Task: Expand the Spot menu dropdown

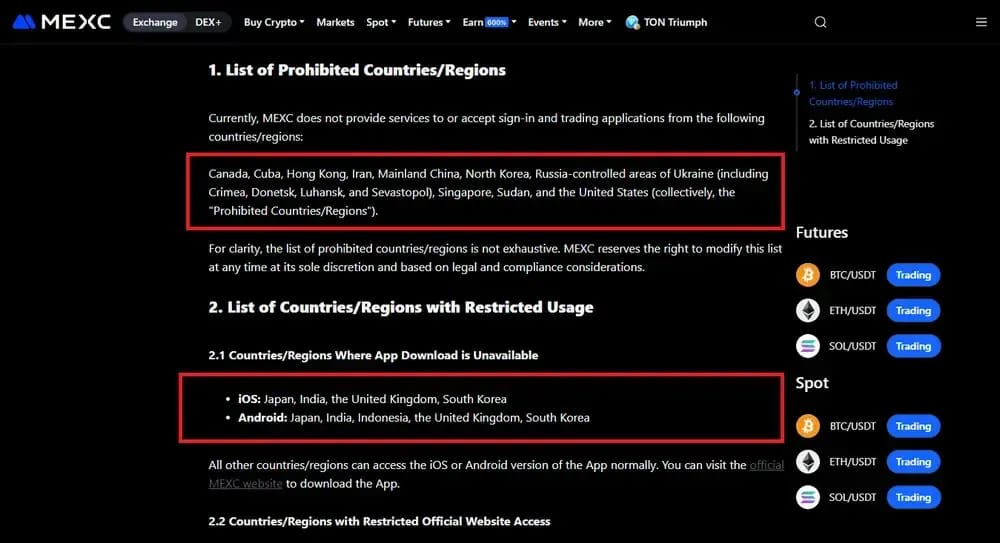Action: 381,22
